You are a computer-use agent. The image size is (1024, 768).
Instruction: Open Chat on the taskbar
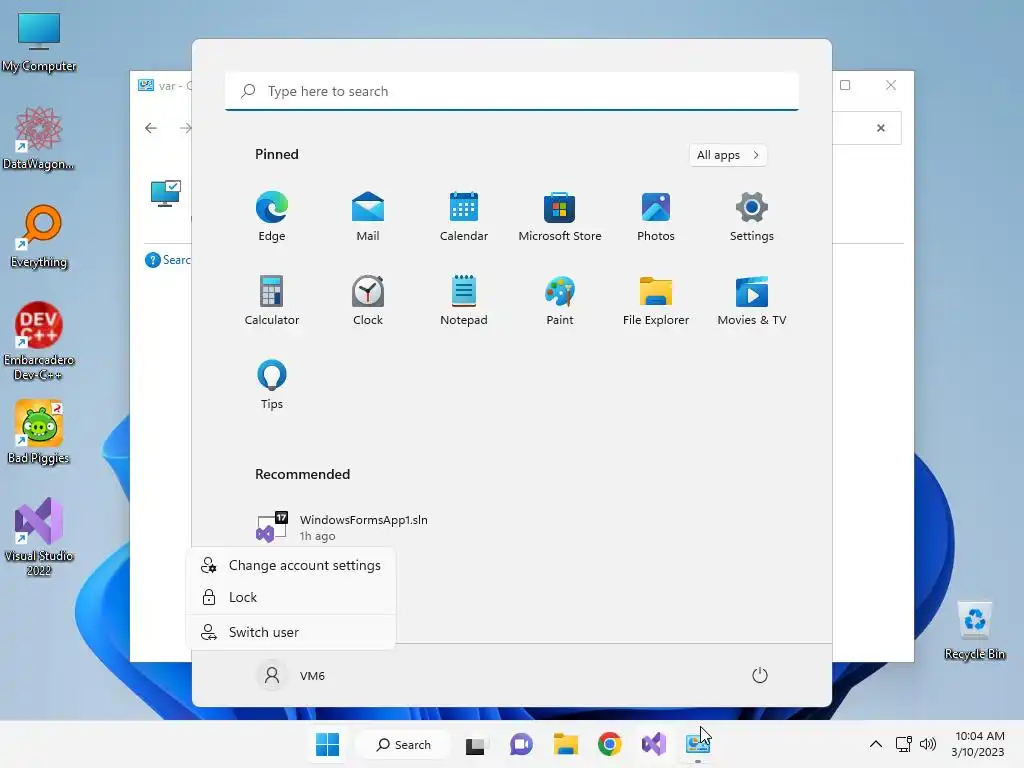(x=521, y=744)
